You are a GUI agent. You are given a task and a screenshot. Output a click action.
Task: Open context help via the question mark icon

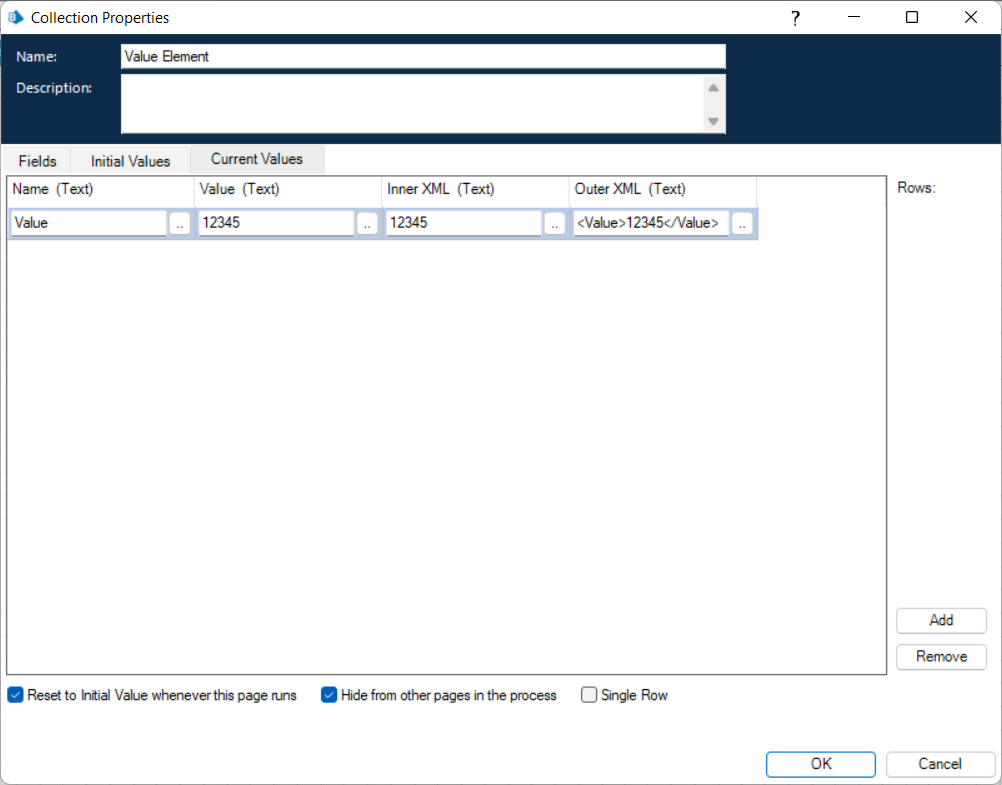point(795,17)
